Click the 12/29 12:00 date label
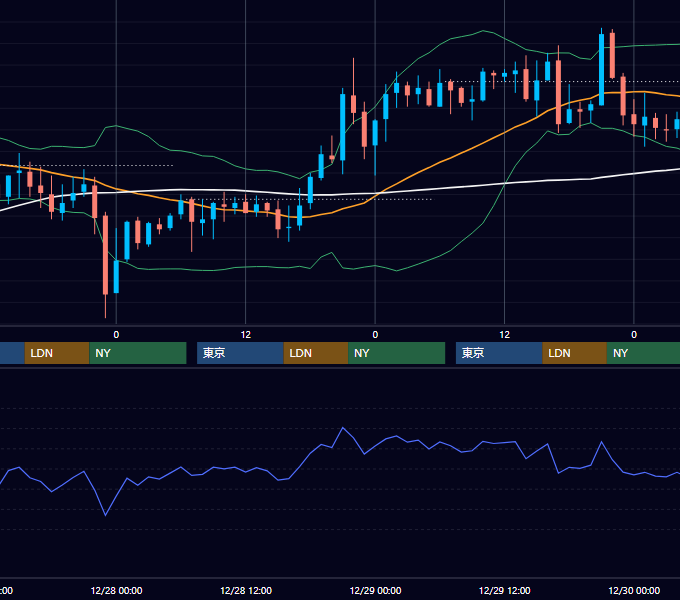Screen dimensions: 680x600 (x=504, y=590)
